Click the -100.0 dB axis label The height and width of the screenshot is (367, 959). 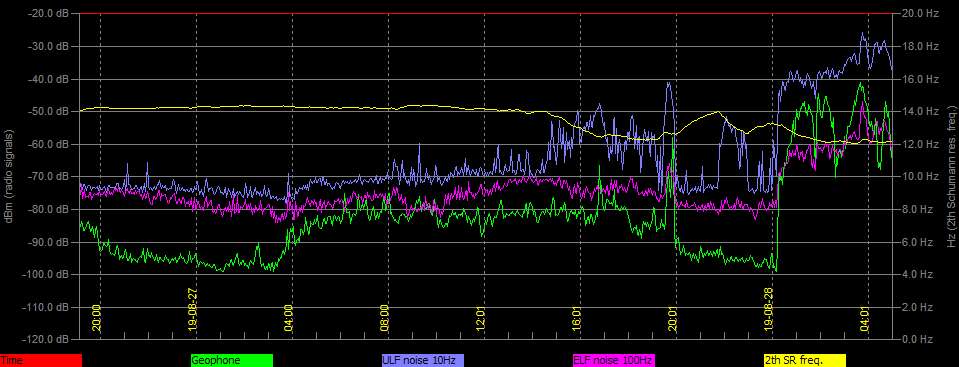(46, 274)
